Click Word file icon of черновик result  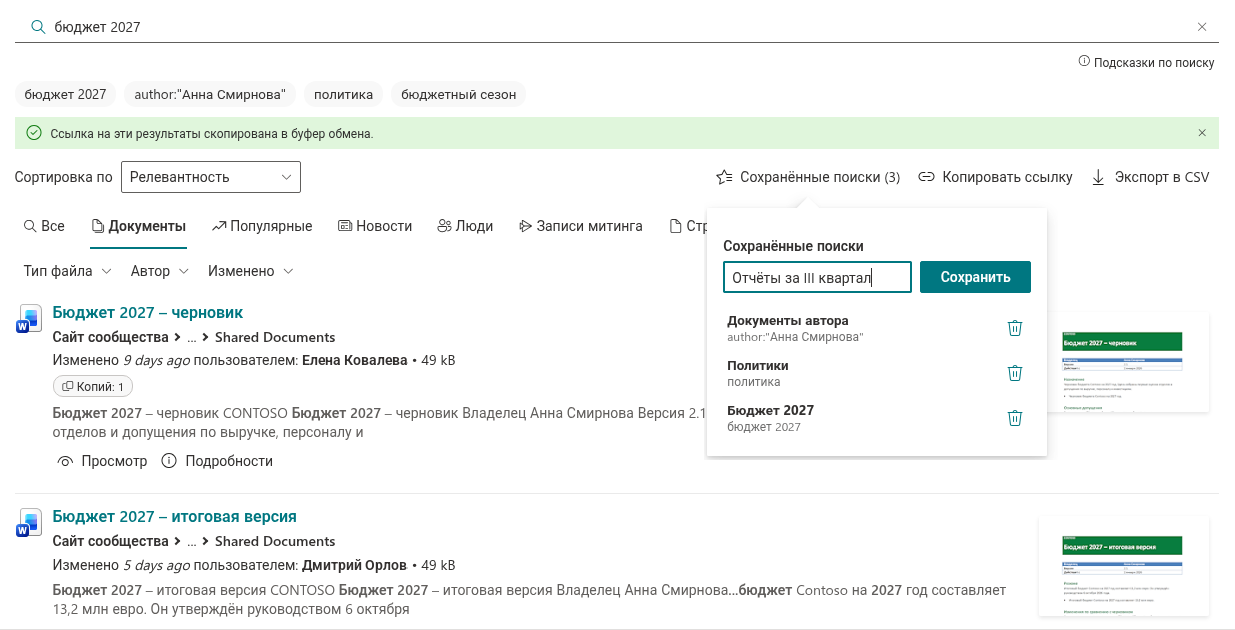(x=28, y=318)
